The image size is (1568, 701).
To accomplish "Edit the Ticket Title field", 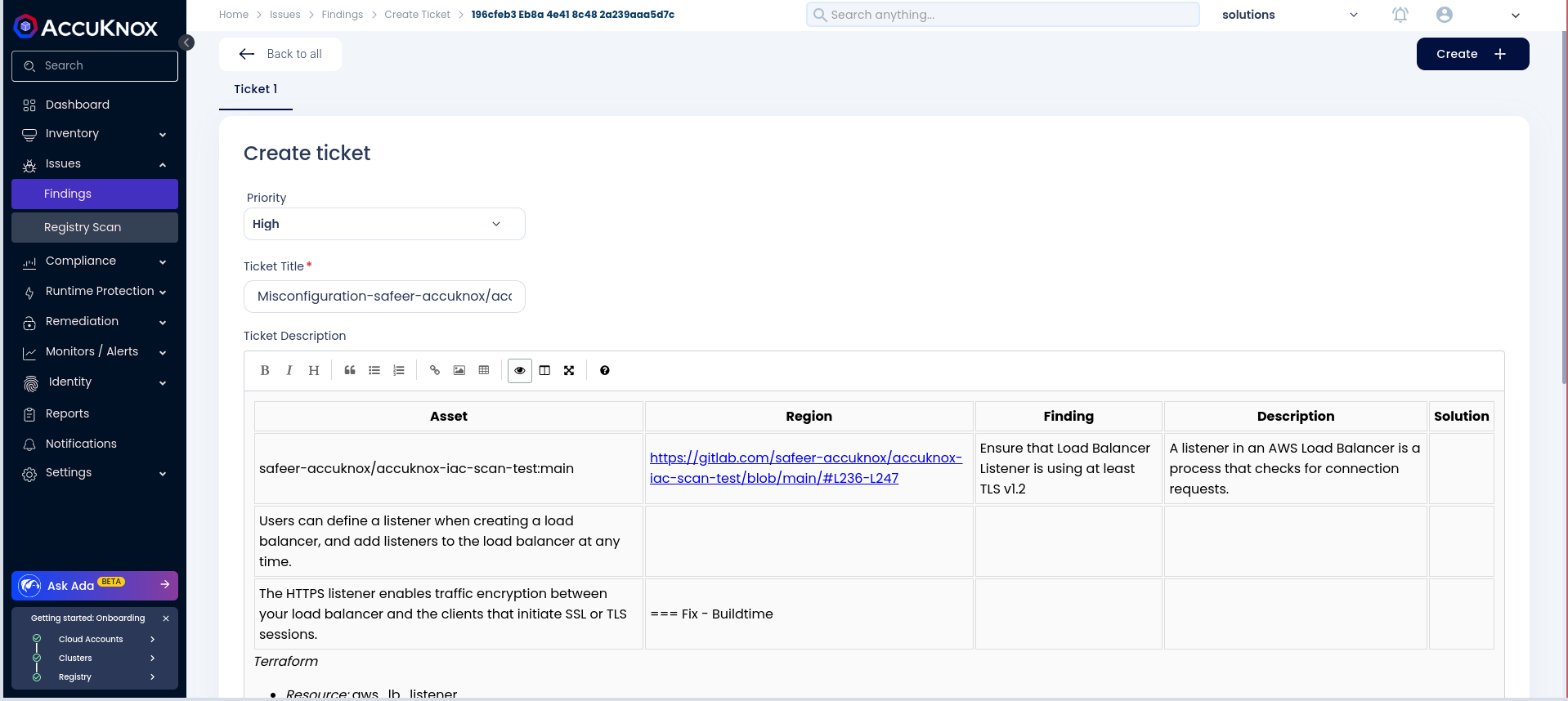I will 384,297.
